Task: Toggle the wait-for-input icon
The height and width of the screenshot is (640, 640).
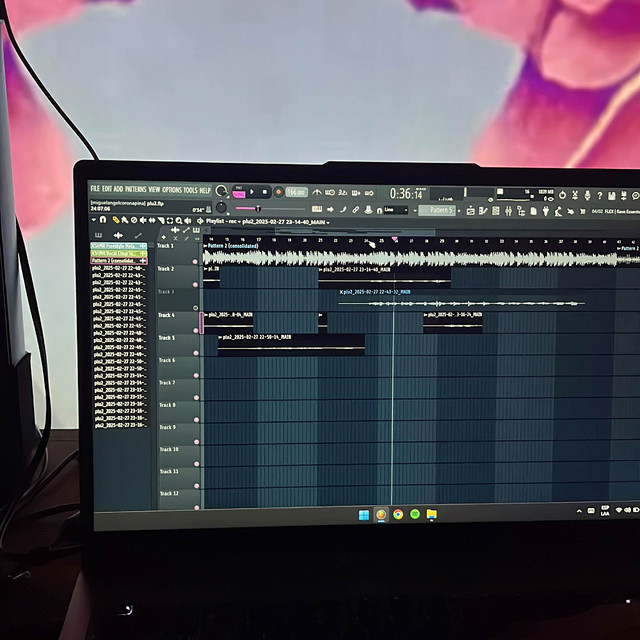Action: (330, 192)
